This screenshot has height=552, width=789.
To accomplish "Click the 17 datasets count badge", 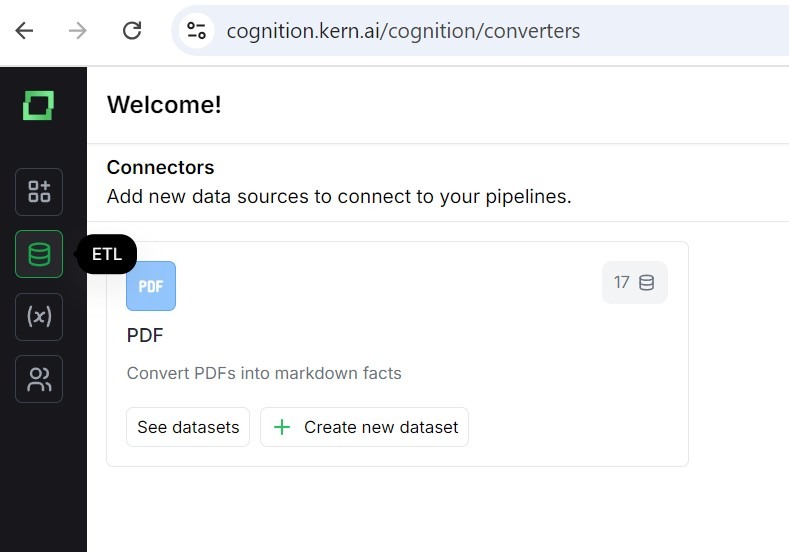I will click(x=634, y=283).
